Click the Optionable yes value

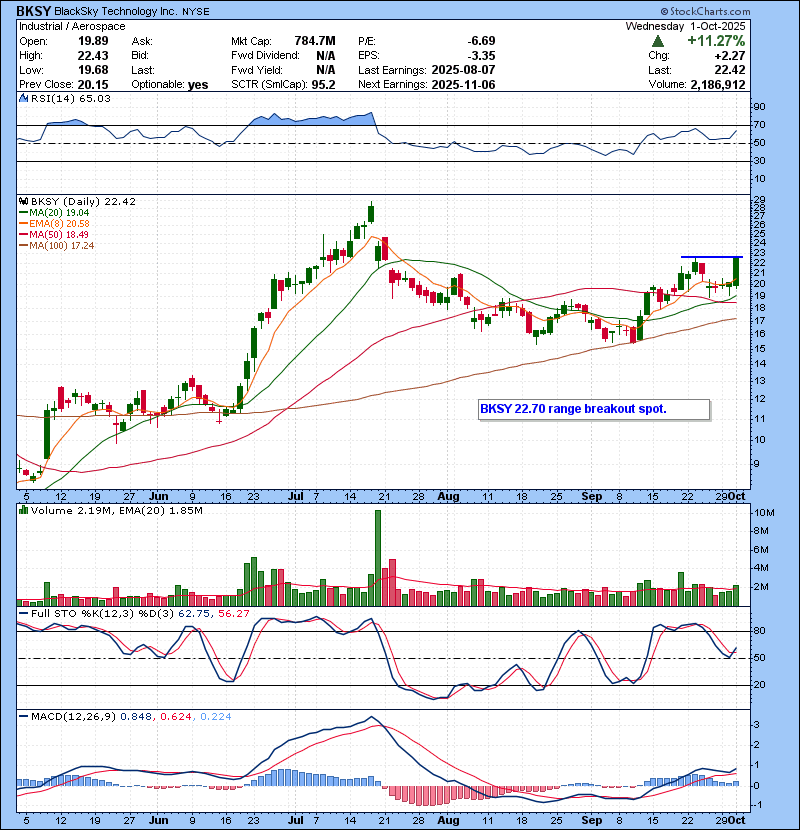coord(198,85)
